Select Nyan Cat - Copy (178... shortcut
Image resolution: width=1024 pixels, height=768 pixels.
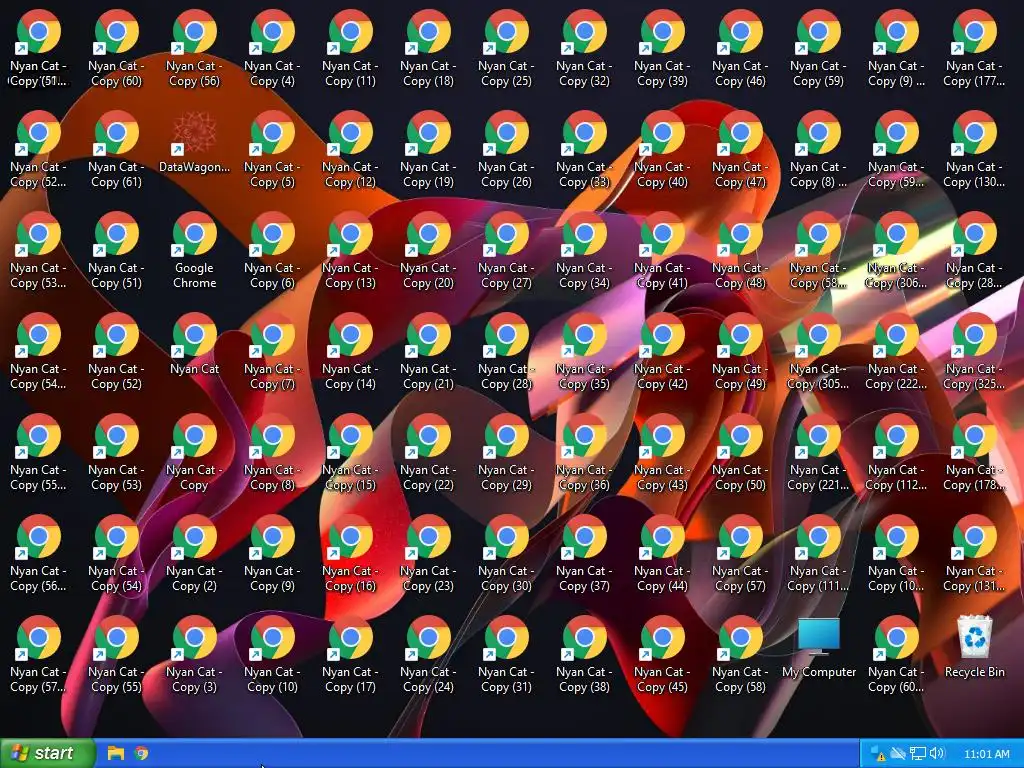coord(974,453)
